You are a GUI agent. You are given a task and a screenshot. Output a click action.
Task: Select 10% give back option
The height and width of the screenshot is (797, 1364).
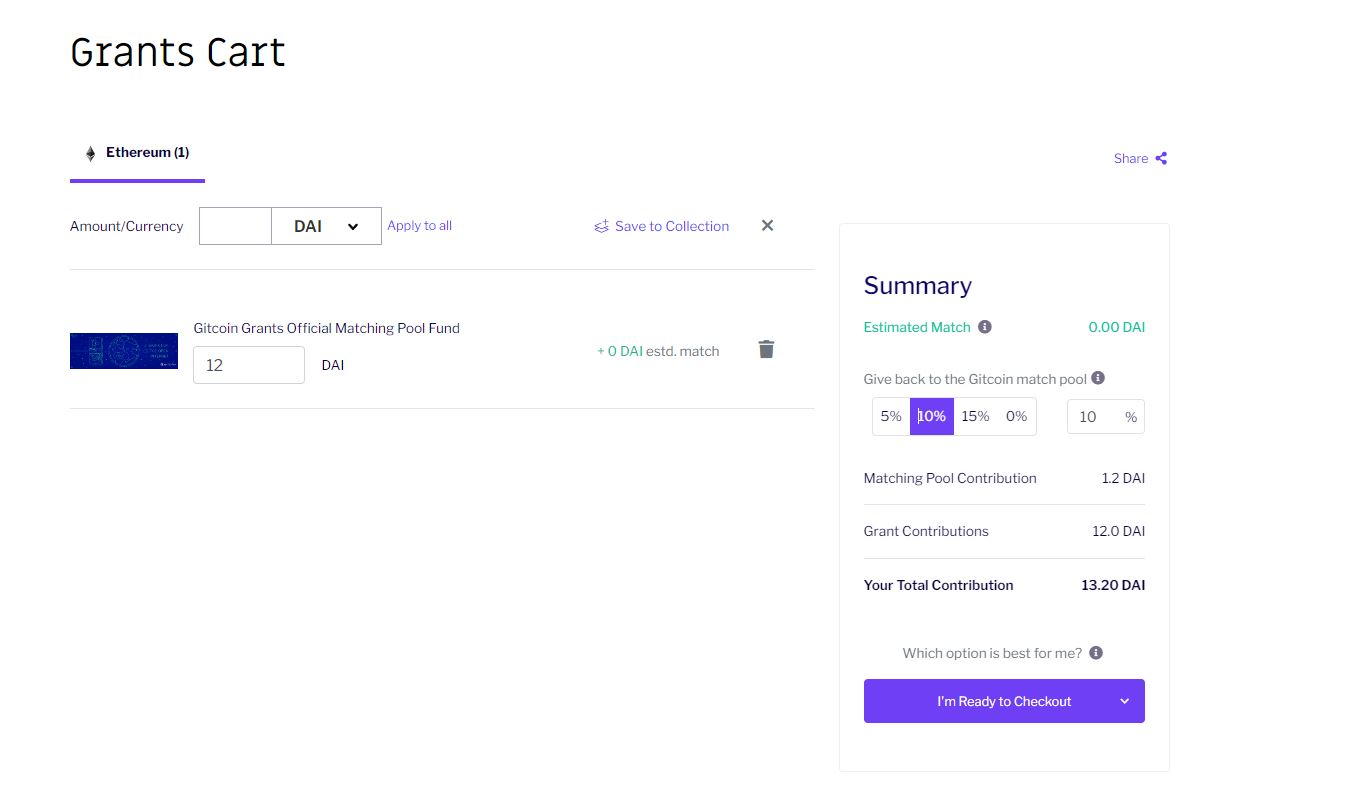(932, 416)
